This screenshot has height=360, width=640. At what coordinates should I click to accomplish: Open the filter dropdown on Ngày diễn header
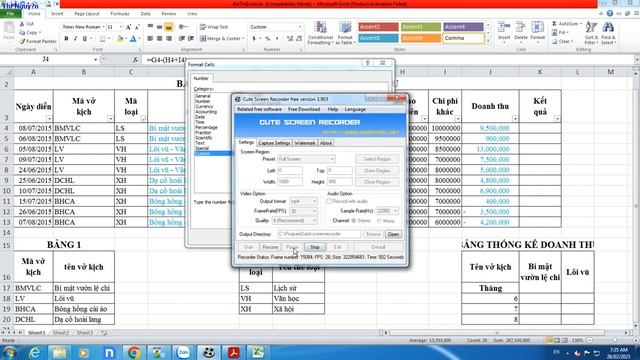(x=49, y=119)
